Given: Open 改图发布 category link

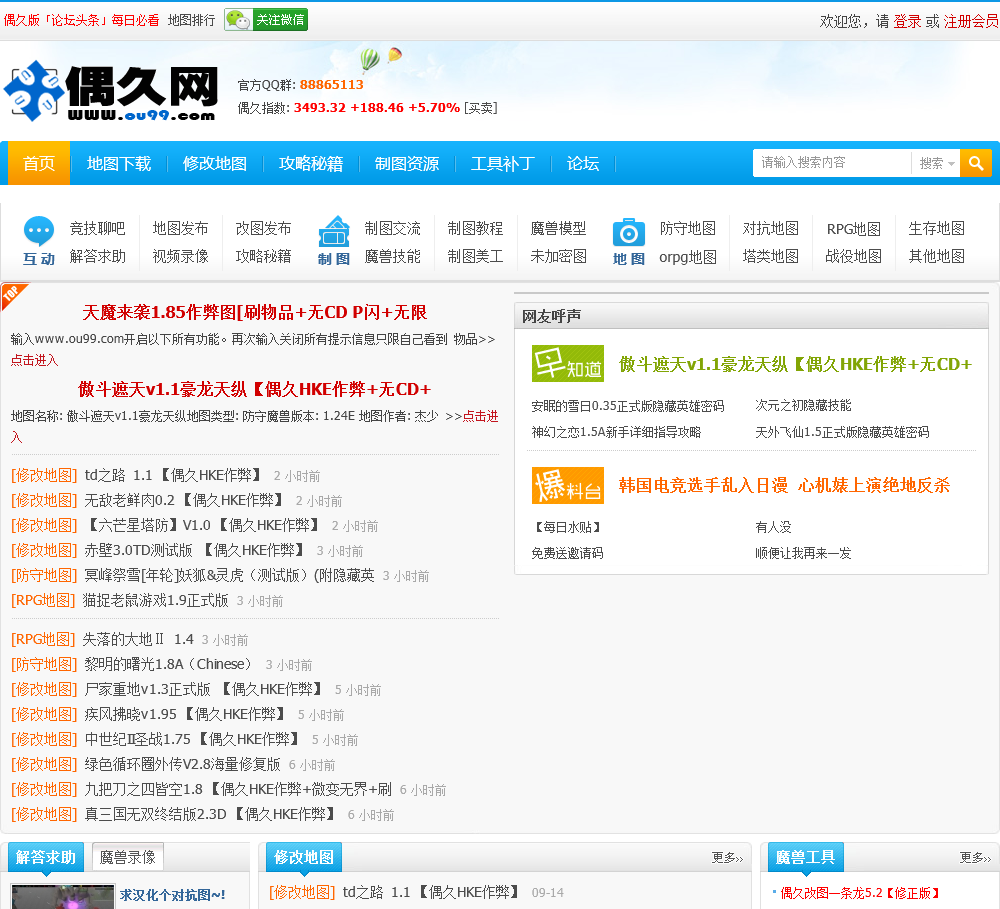Looking at the screenshot, I should pos(263,228).
